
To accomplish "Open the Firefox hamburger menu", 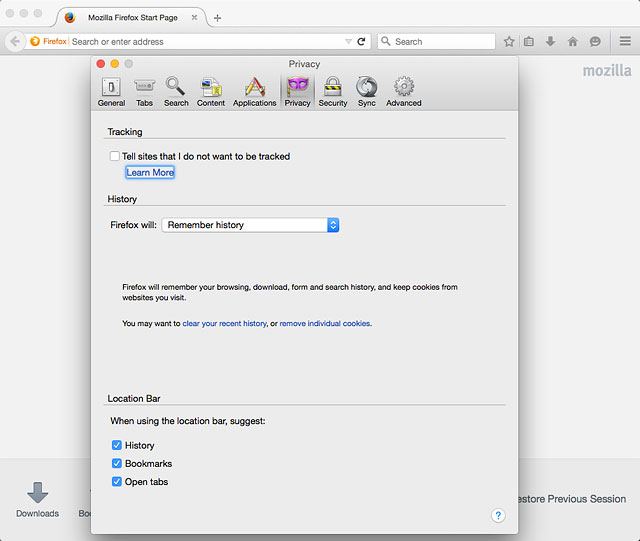I will tap(625, 41).
